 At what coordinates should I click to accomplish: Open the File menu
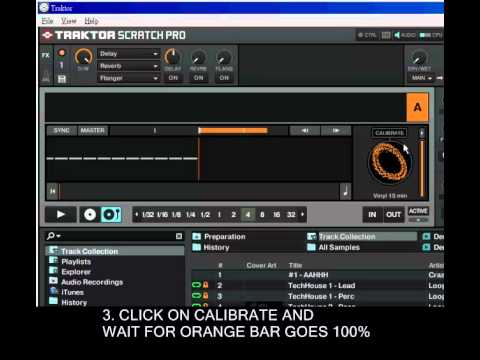47,21
